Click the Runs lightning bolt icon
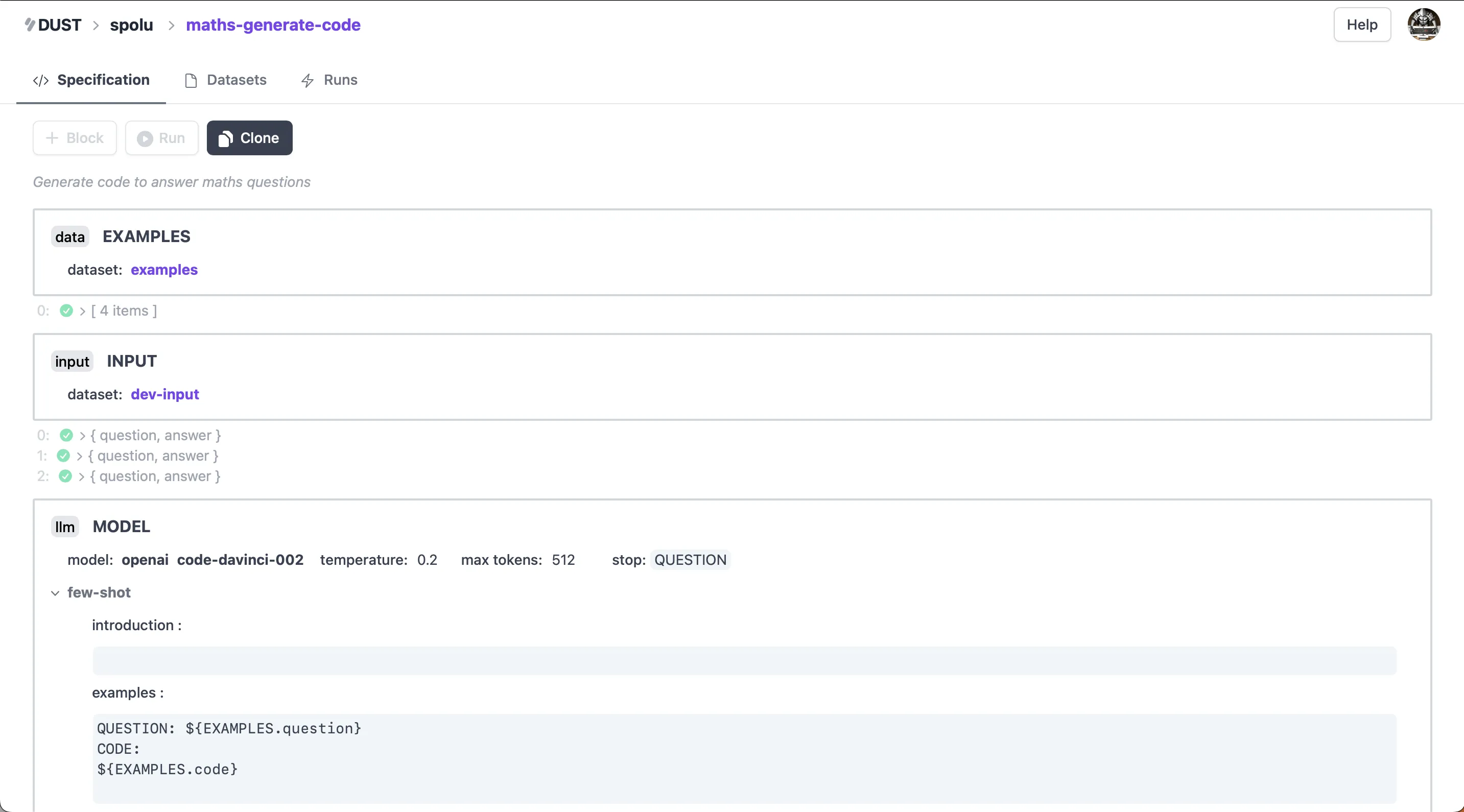The image size is (1464, 812). (x=308, y=81)
